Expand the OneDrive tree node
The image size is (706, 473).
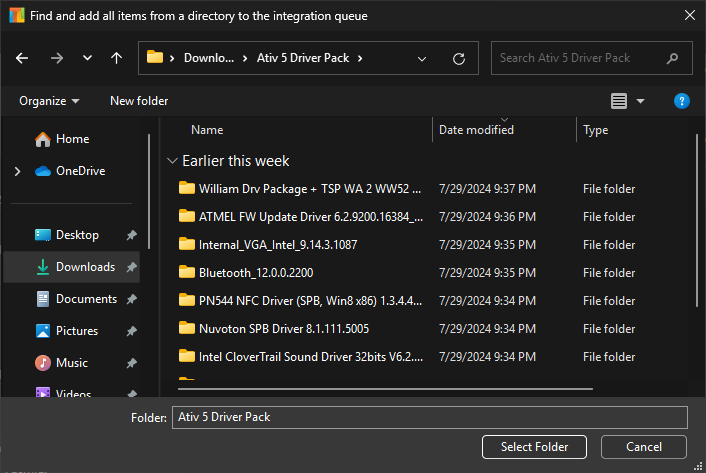17,171
